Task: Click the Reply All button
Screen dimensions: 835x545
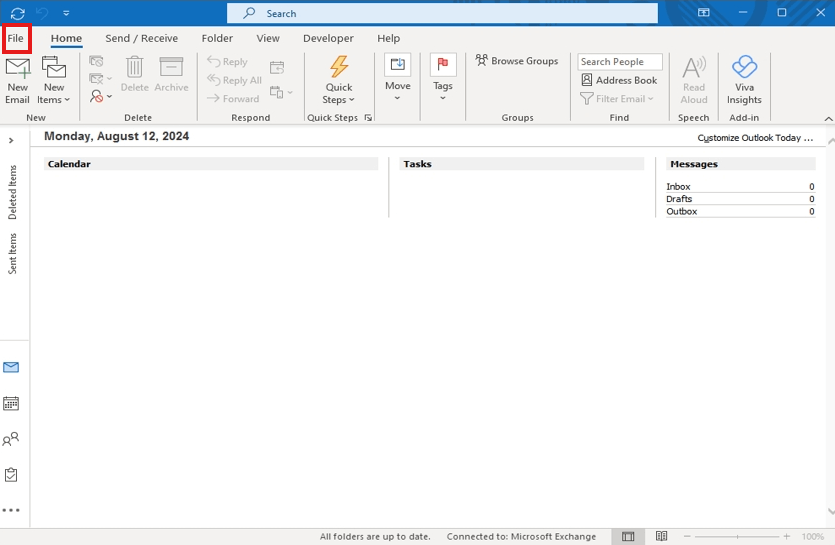Action: (x=234, y=80)
